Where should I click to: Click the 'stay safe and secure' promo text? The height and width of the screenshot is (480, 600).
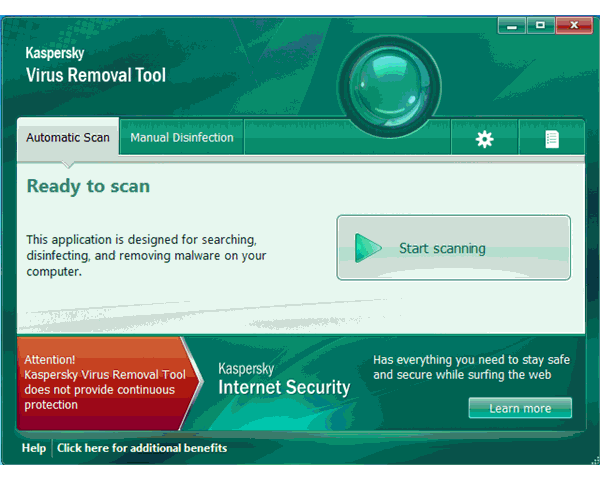[x=472, y=367]
